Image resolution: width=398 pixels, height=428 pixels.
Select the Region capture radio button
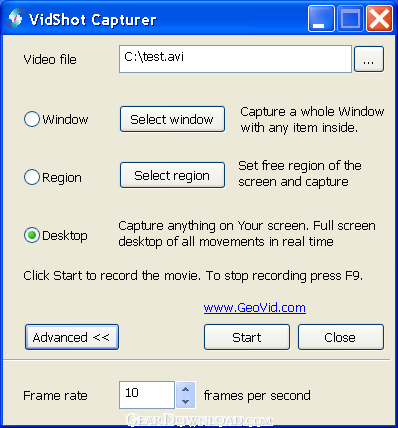pos(32,177)
